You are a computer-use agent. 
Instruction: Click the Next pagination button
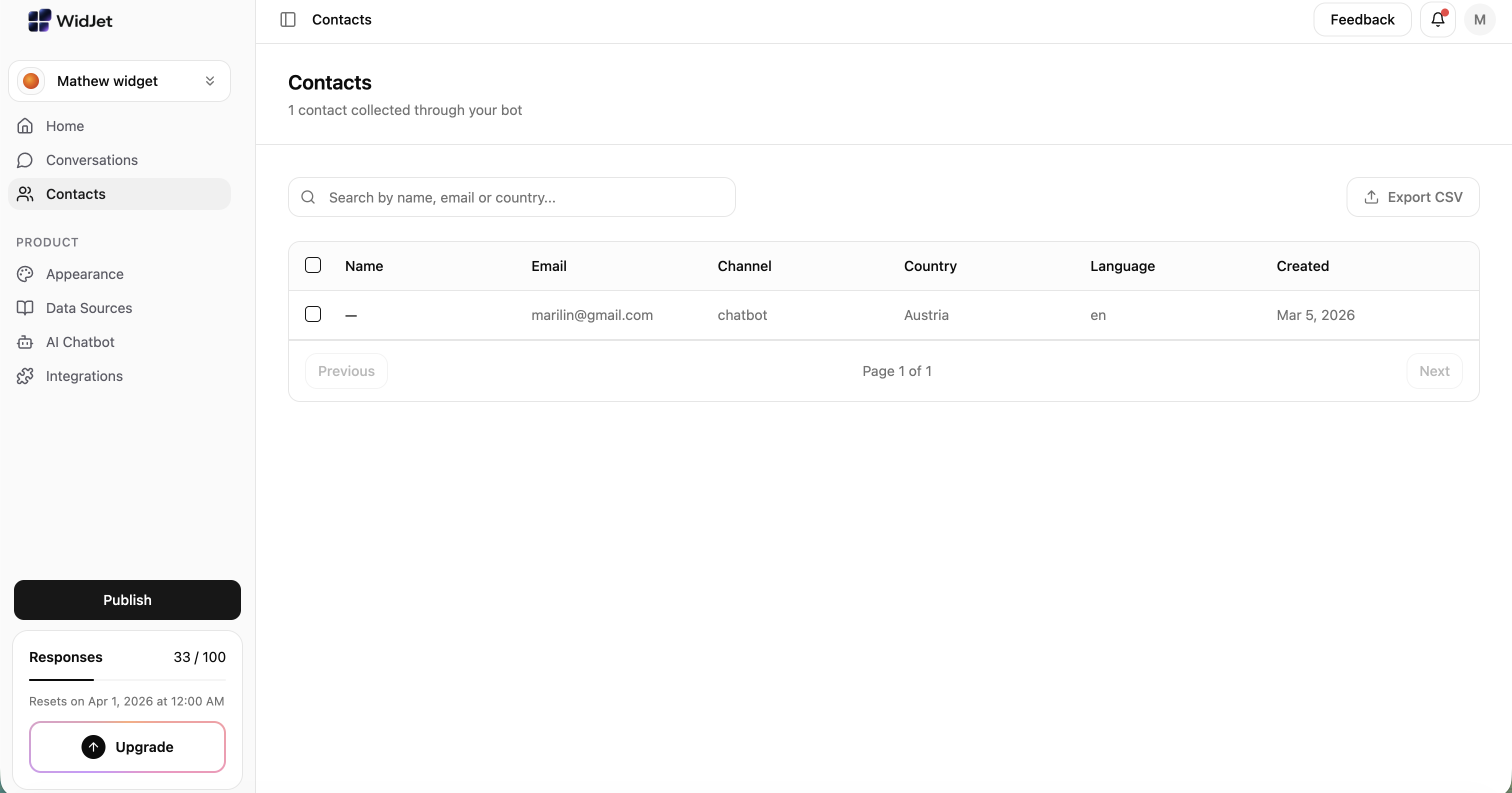(x=1434, y=371)
